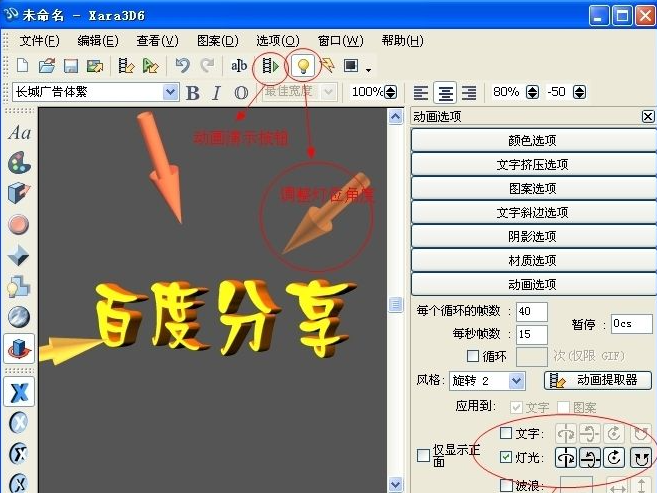The height and width of the screenshot is (493, 657).
Task: Uncheck the 灯光 animation checkbox
Action: click(506, 458)
